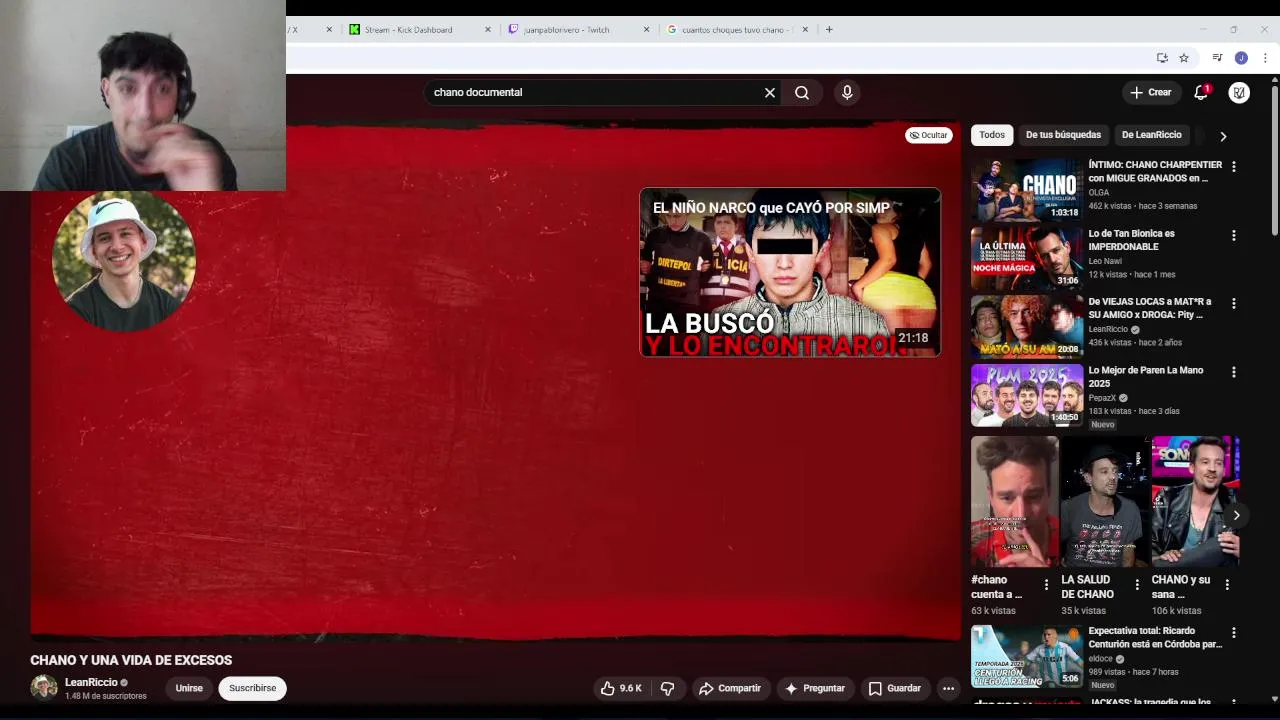
Task: Open options for 'Expectativa total: Ricardo Centurión' video
Action: (1233, 633)
